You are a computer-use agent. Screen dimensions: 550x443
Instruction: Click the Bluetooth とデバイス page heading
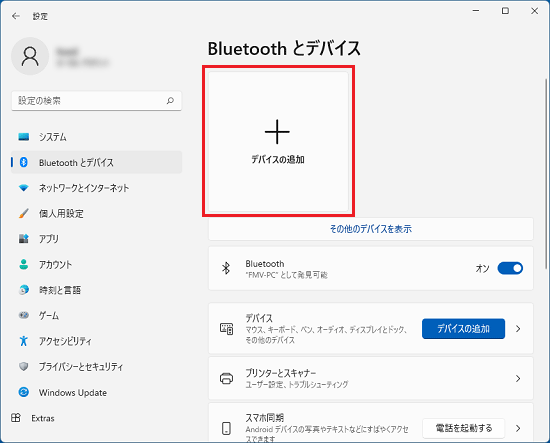[x=284, y=48]
